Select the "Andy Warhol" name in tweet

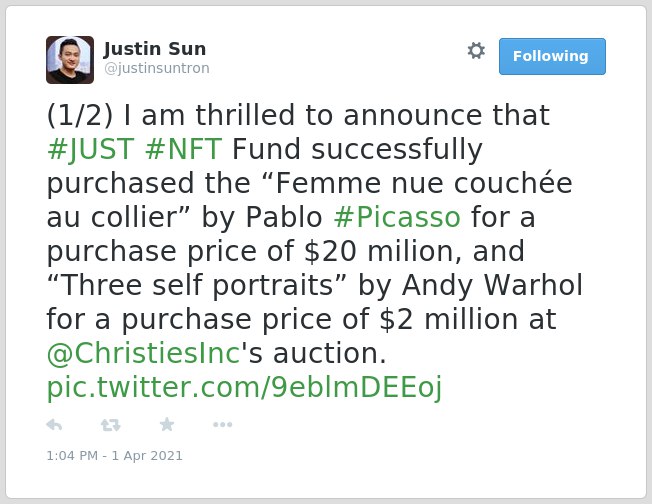coord(492,285)
